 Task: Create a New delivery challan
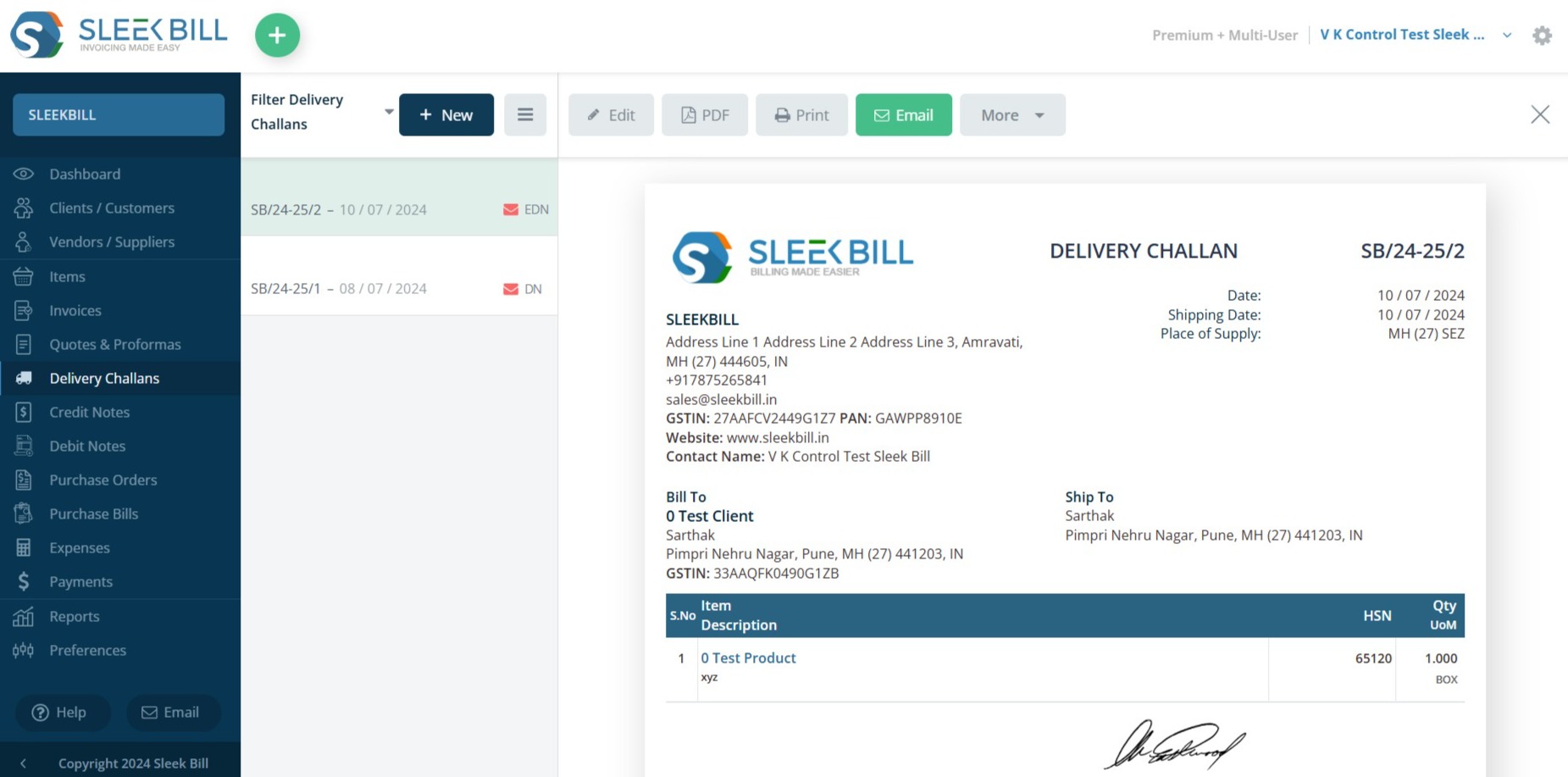[x=446, y=114]
